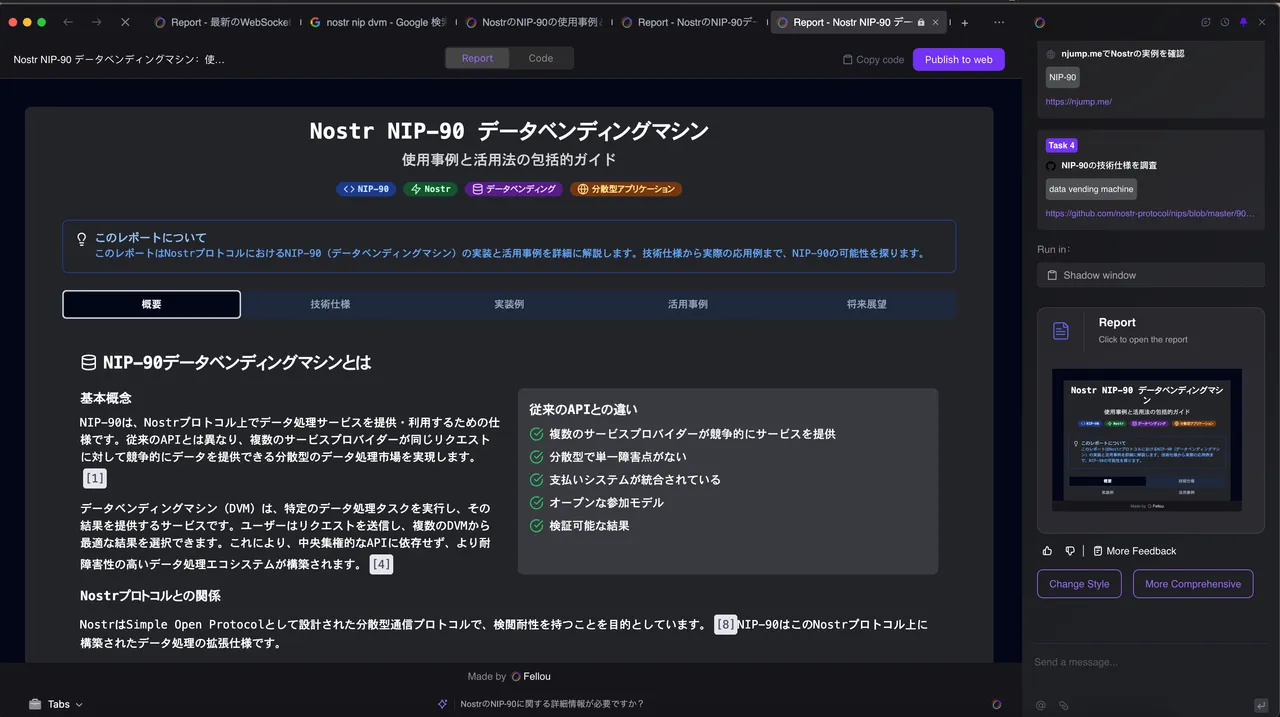The image size is (1280, 717).
Task: Click the green Nostr tag badge
Action: click(x=431, y=188)
